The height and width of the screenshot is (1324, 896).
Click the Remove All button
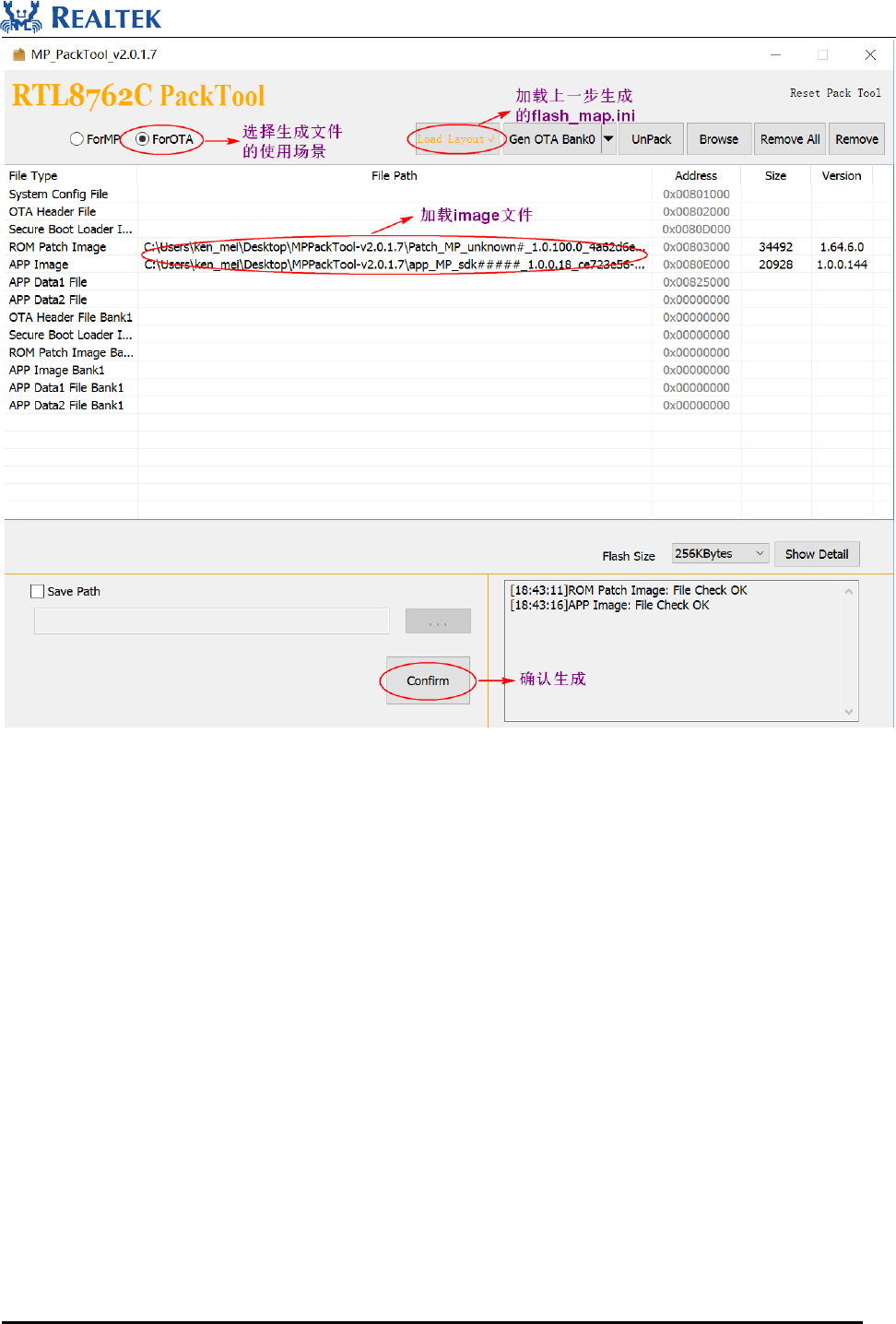[790, 139]
